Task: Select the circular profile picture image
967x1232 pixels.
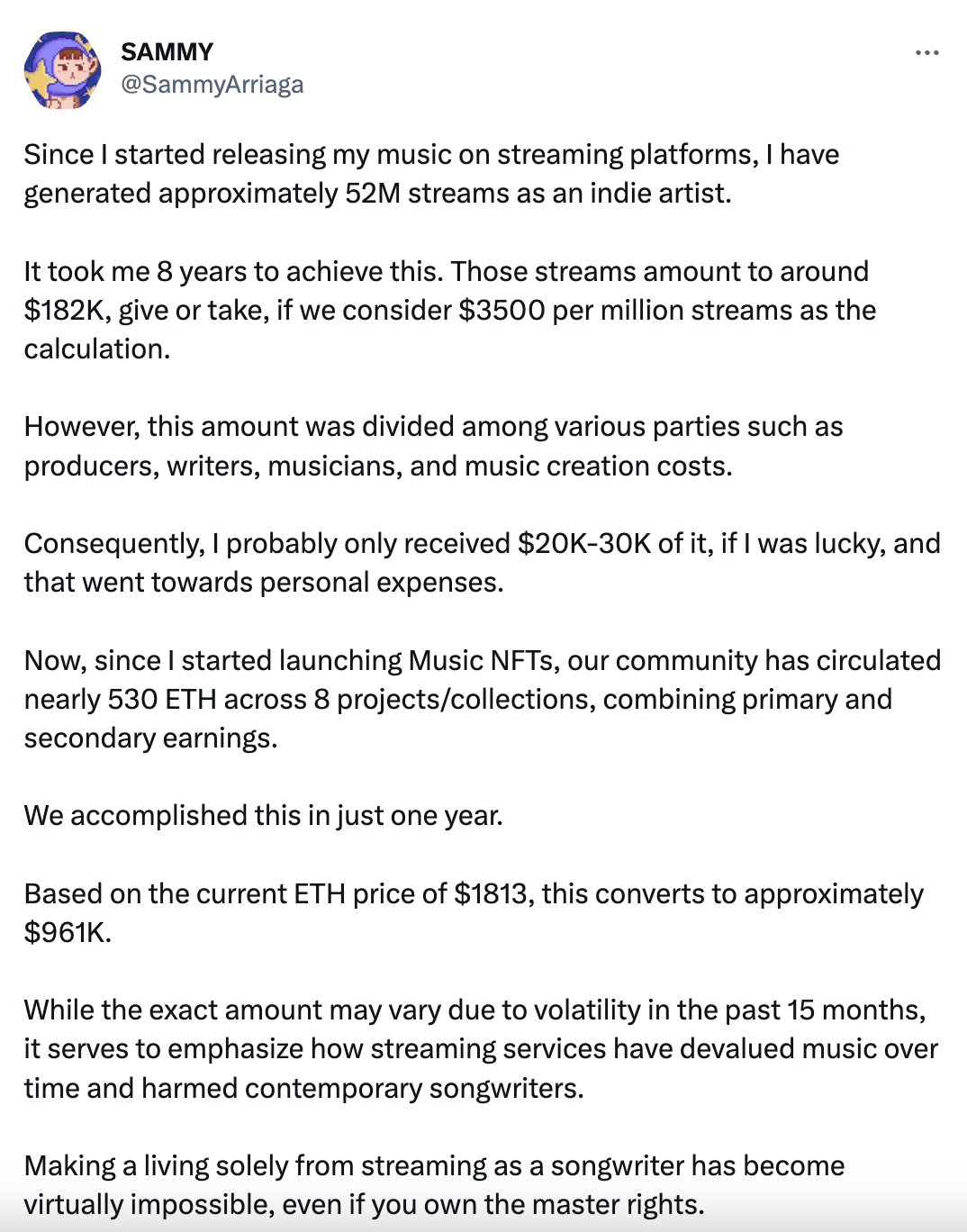Action: 64,70
